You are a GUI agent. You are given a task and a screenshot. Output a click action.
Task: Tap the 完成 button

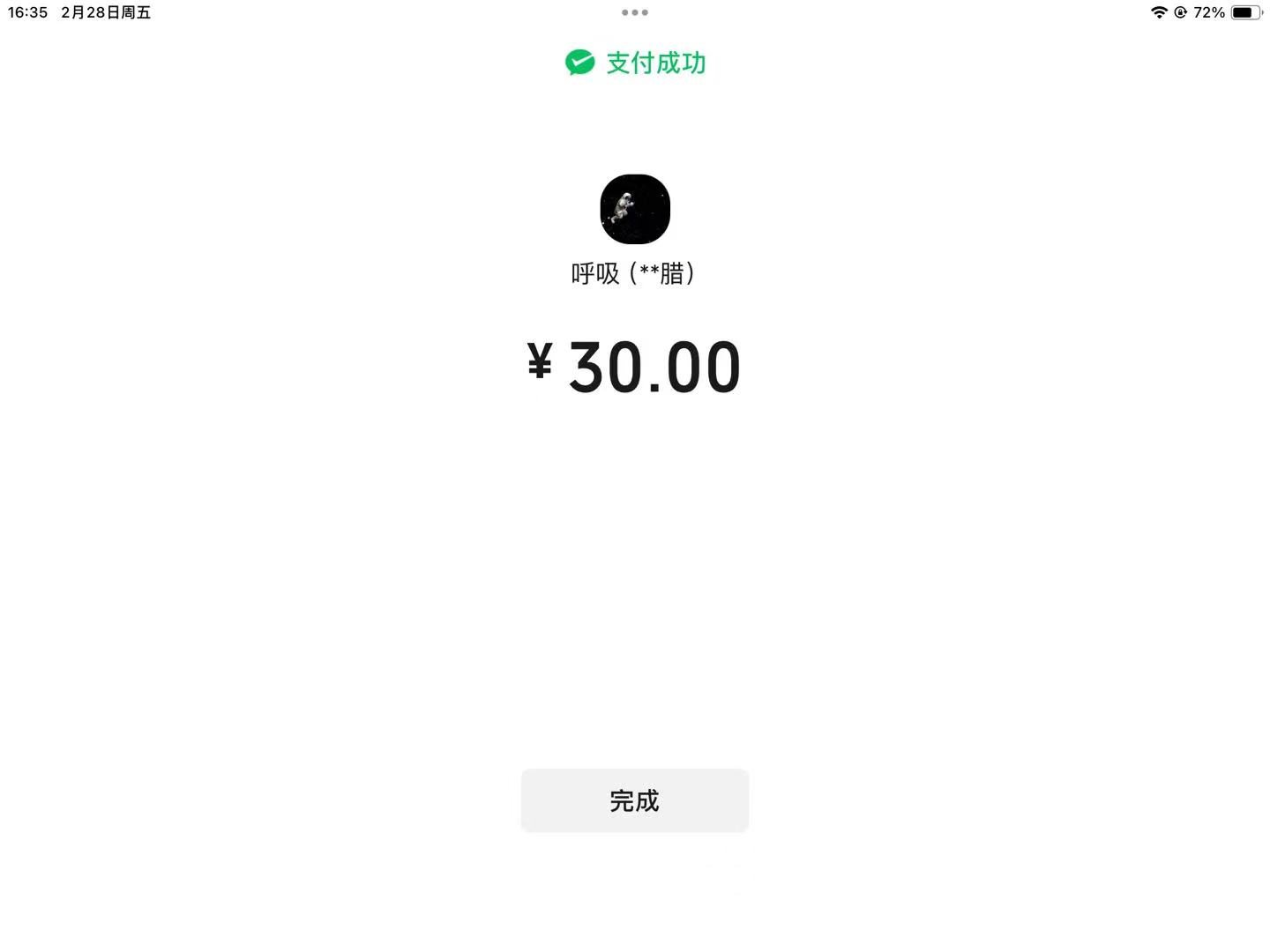tap(635, 800)
